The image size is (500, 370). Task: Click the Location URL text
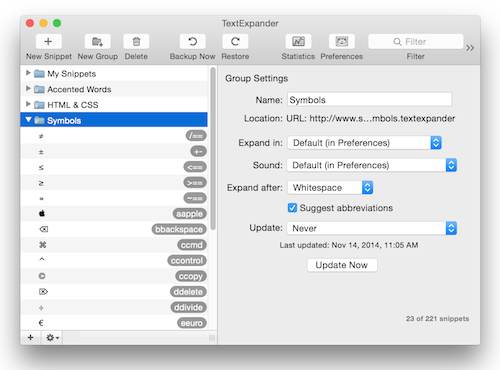[371, 118]
